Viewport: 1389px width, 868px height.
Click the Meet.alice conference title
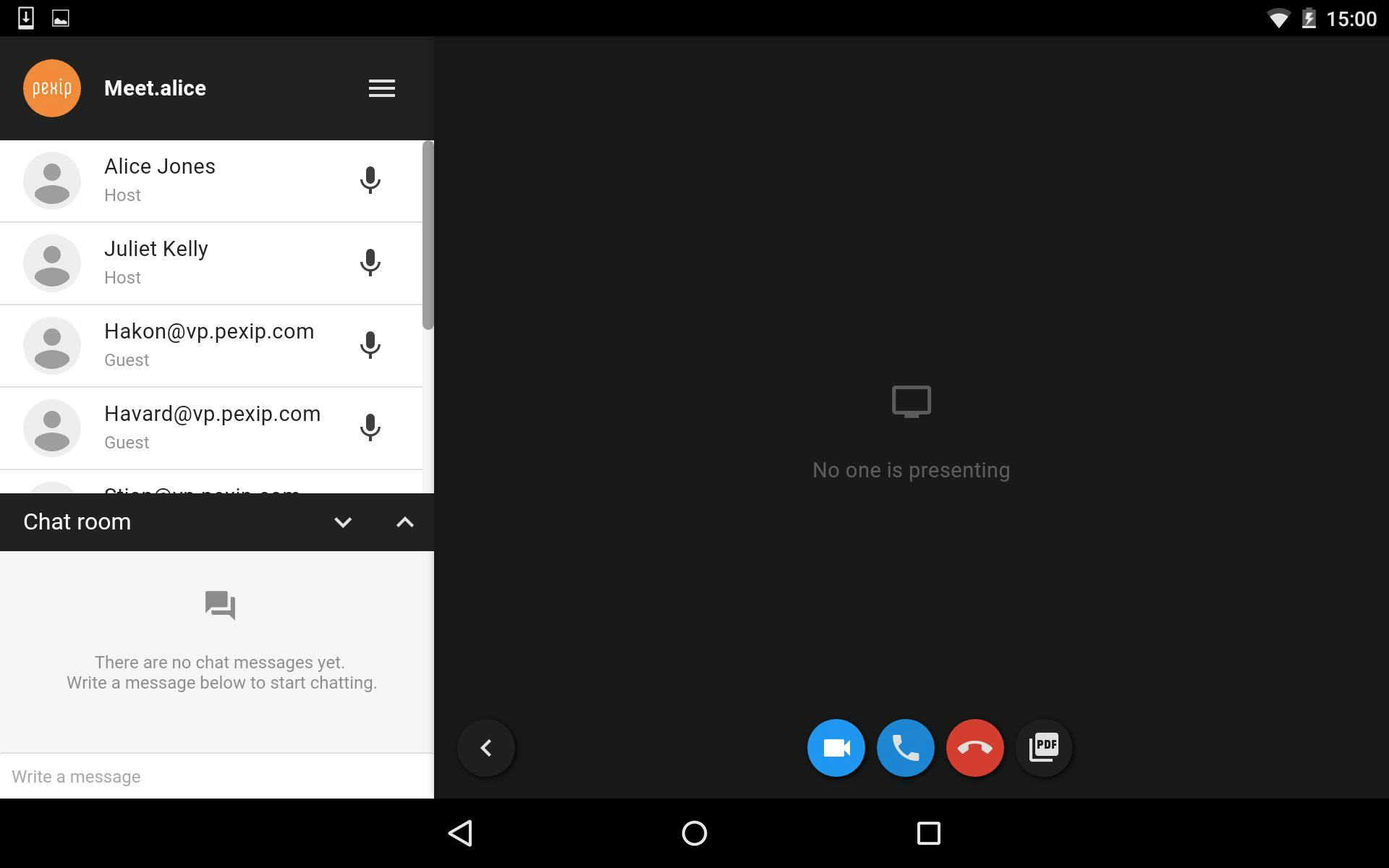coord(156,88)
